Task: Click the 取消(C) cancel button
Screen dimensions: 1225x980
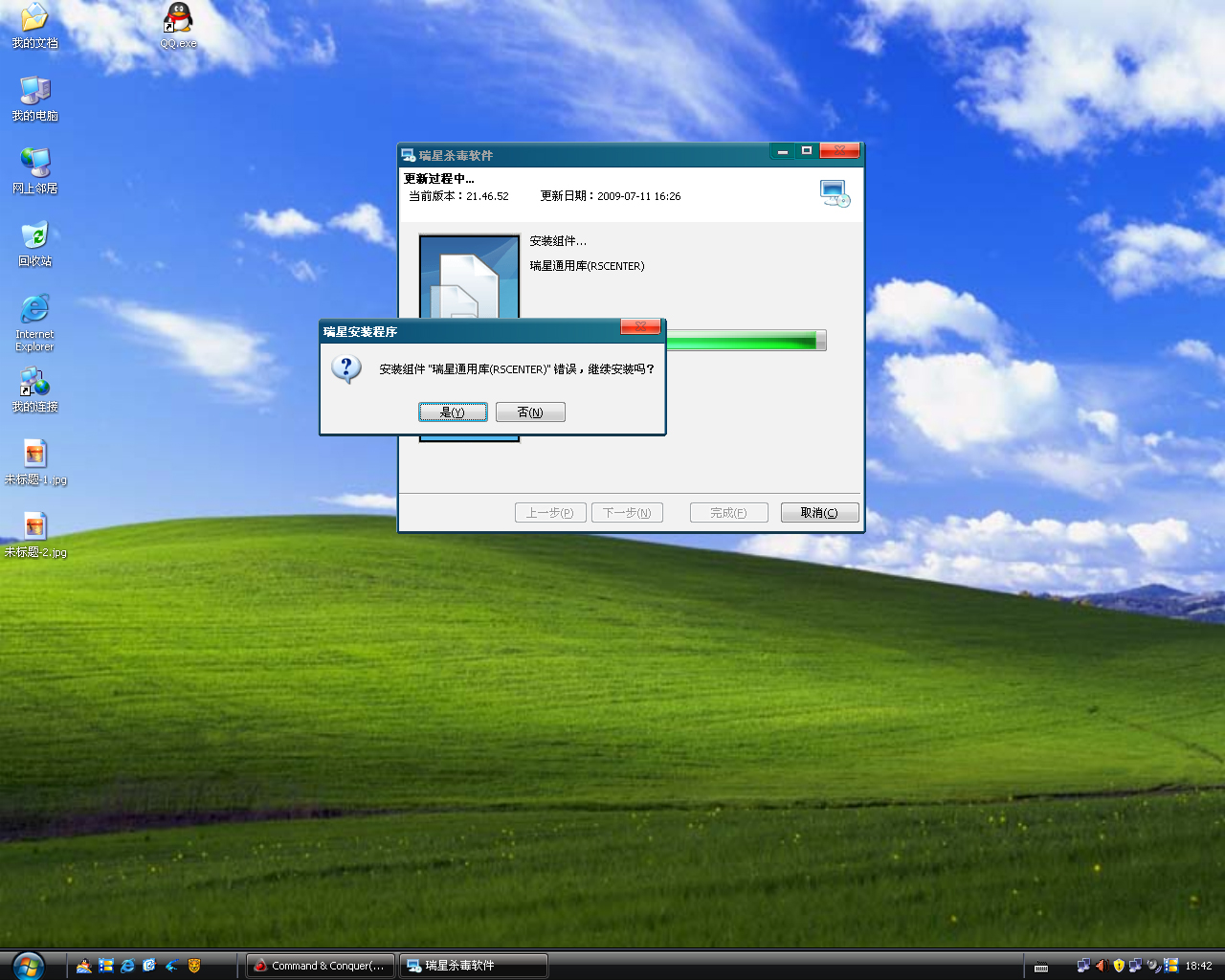Action: click(819, 513)
